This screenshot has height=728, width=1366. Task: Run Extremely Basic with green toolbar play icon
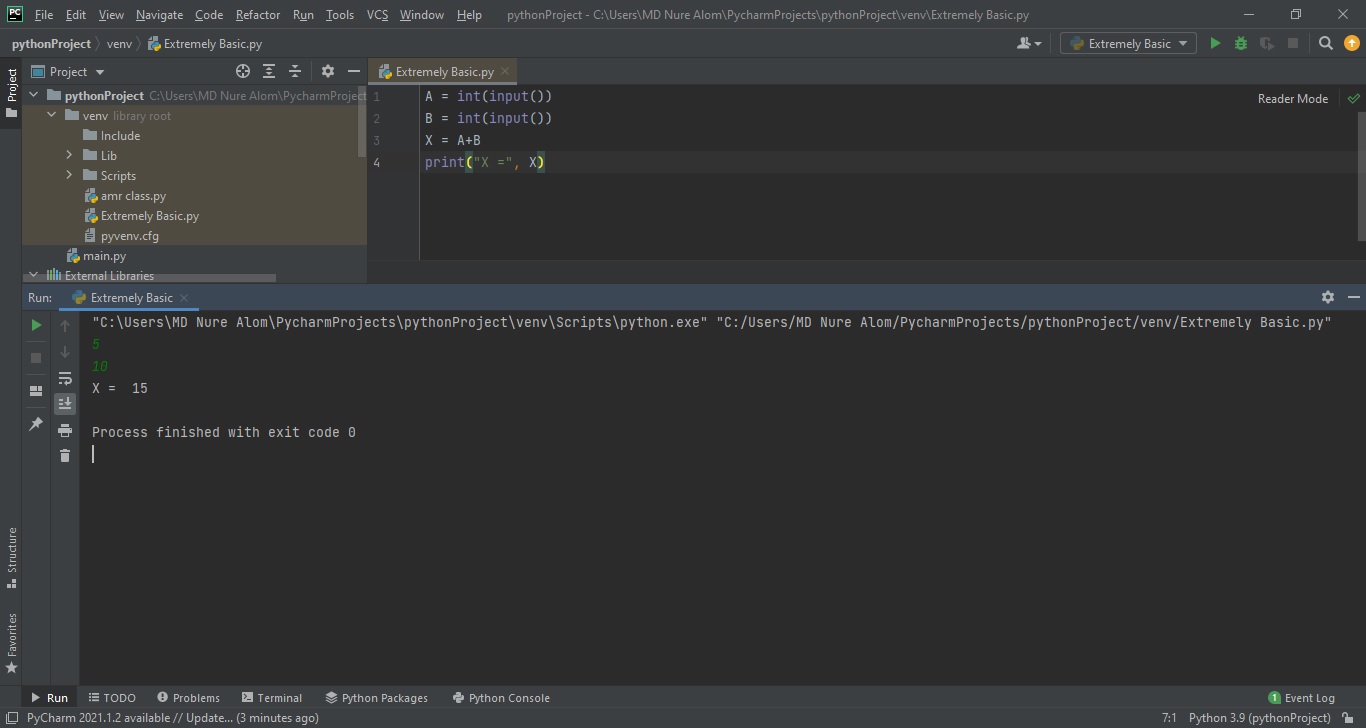pyautogui.click(x=1215, y=43)
